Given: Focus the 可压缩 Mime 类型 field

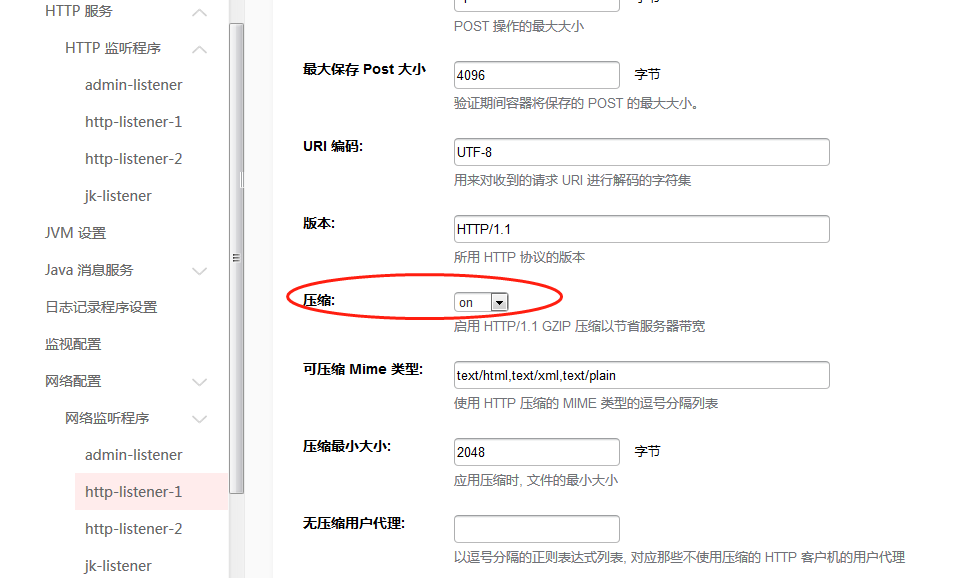Looking at the screenshot, I should click(x=641, y=375).
